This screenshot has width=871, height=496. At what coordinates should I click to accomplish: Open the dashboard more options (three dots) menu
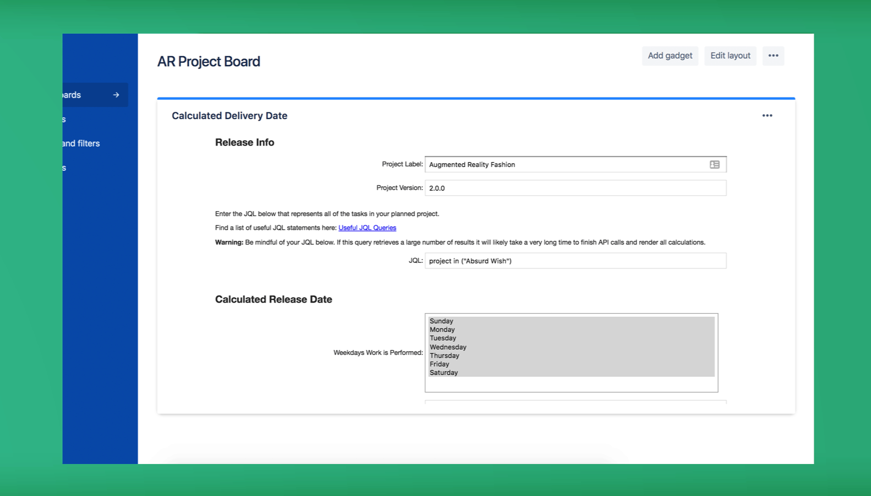[x=773, y=56]
